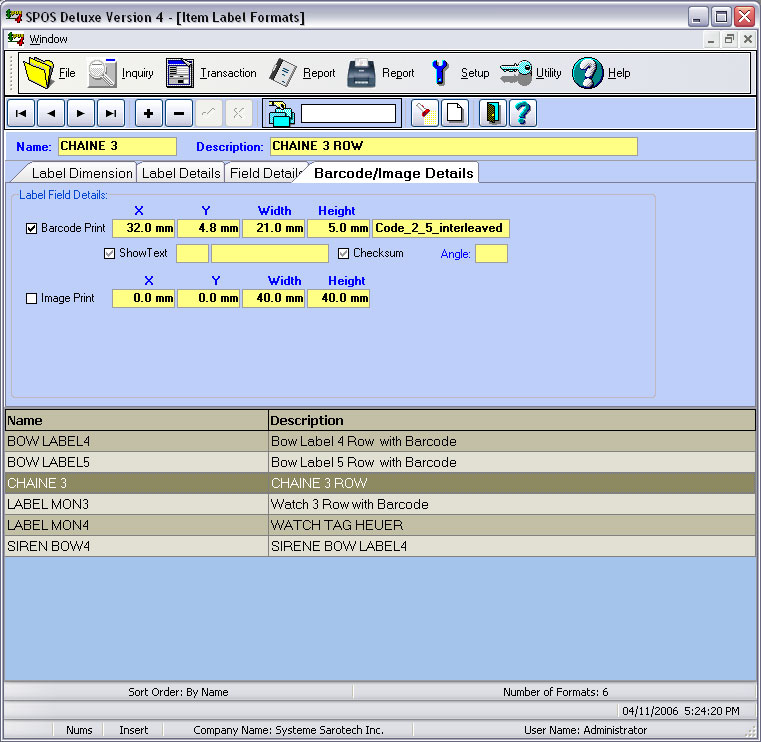
Task: Click the greyed-out cancel edit X
Action: pyautogui.click(x=239, y=114)
